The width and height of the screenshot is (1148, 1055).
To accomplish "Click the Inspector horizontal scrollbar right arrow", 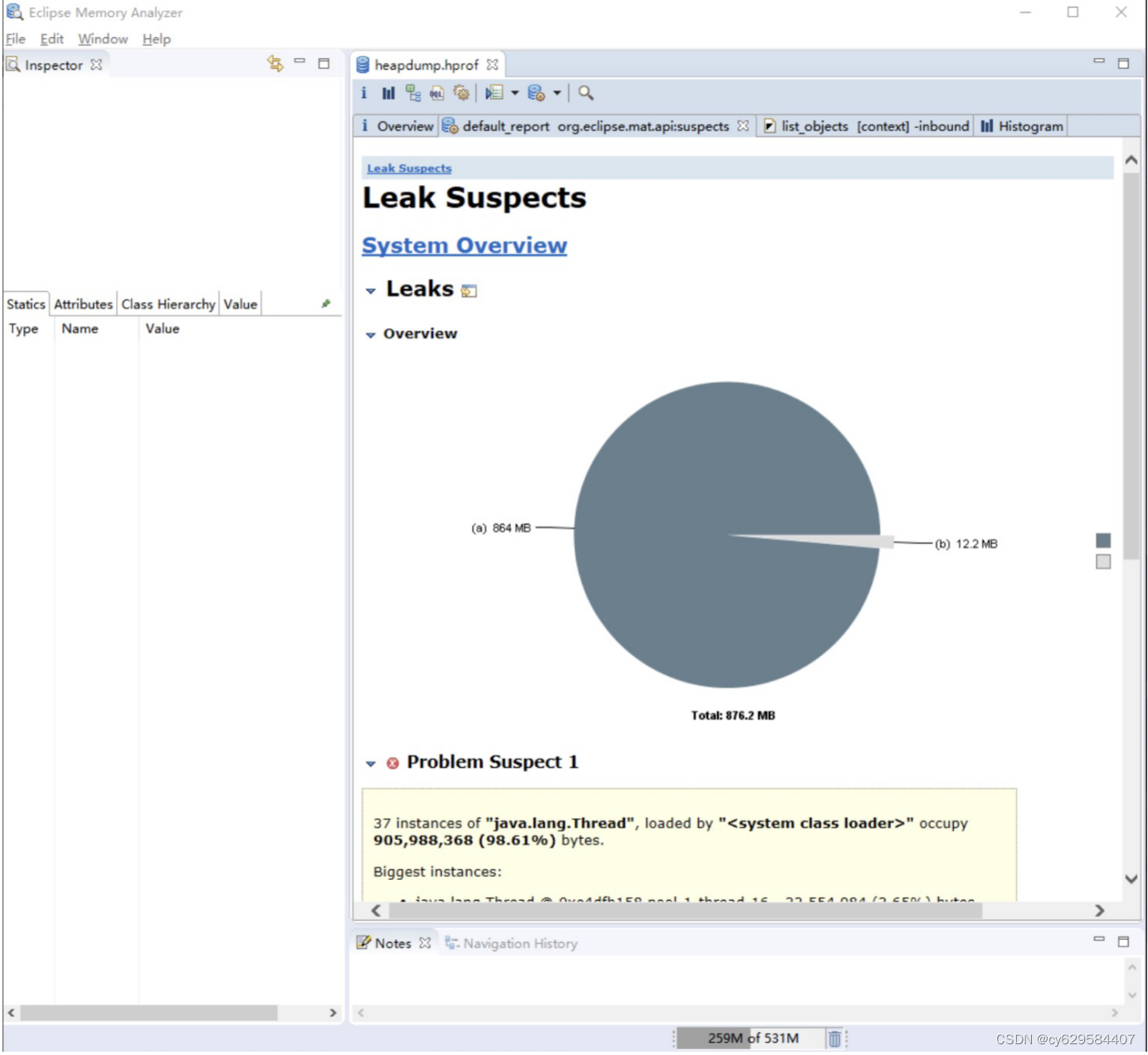I will click(x=333, y=1014).
